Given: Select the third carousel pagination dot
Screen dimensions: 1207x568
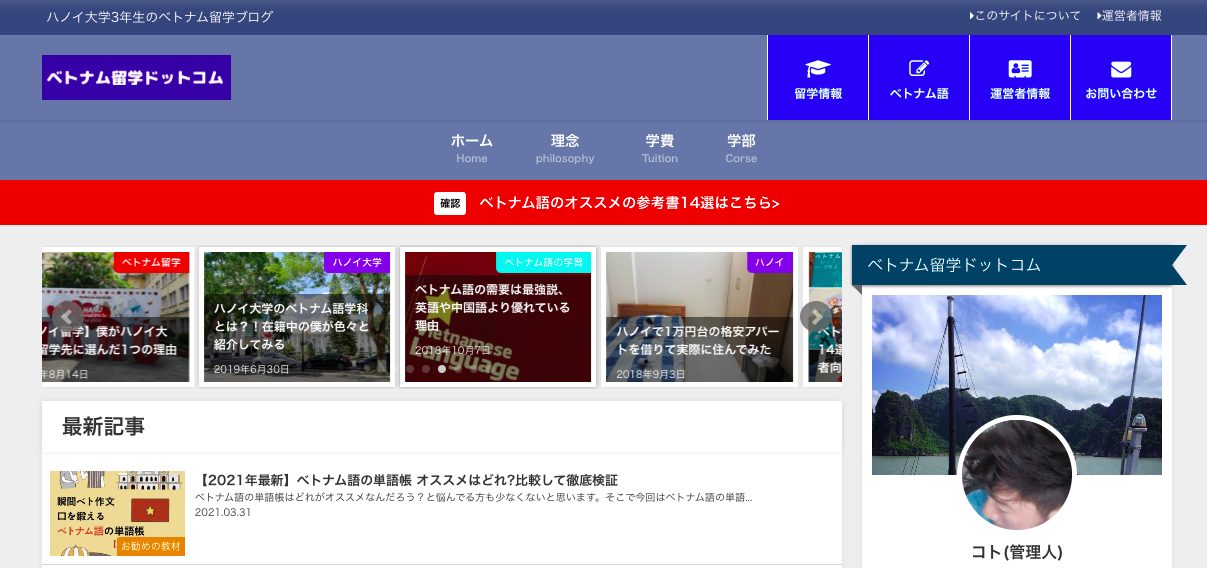Looking at the screenshot, I should pos(442,369).
